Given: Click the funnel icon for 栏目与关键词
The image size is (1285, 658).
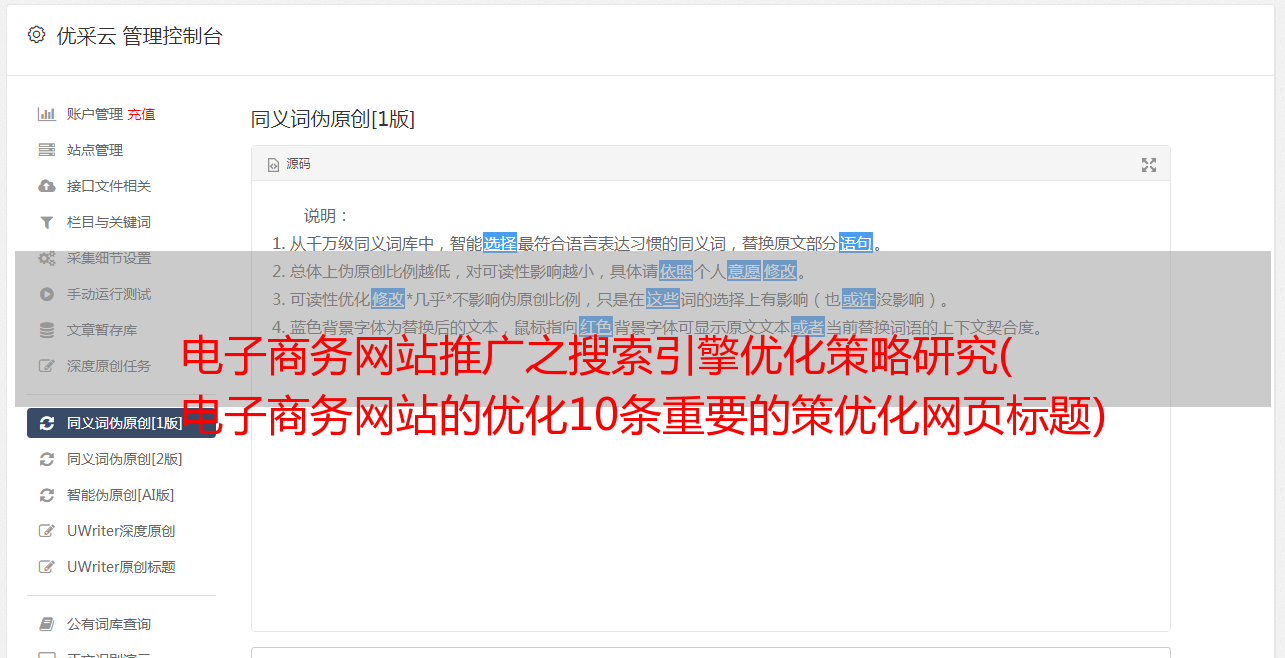Looking at the screenshot, I should (x=46, y=222).
